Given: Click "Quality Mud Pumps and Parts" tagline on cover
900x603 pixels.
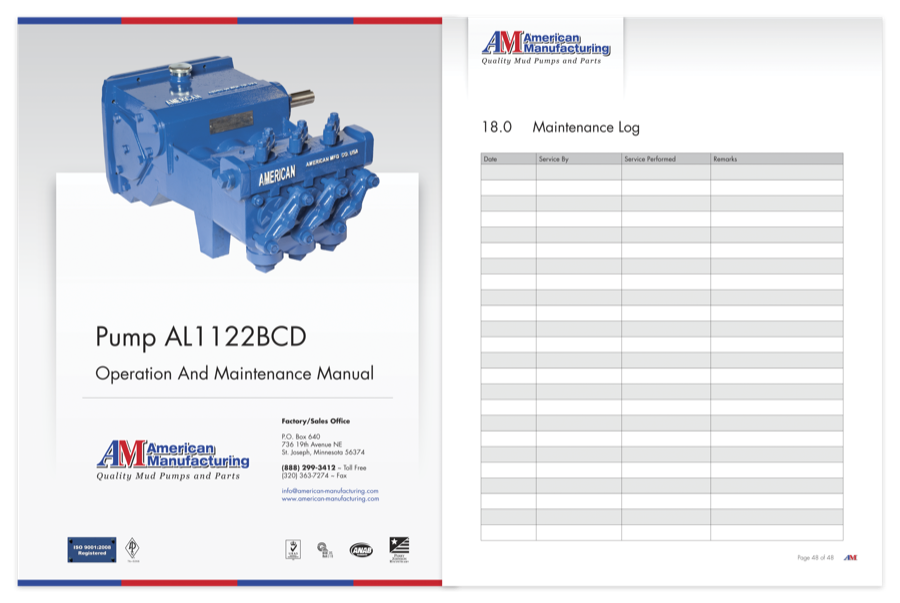Looking at the screenshot, I should pyautogui.click(x=168, y=476).
